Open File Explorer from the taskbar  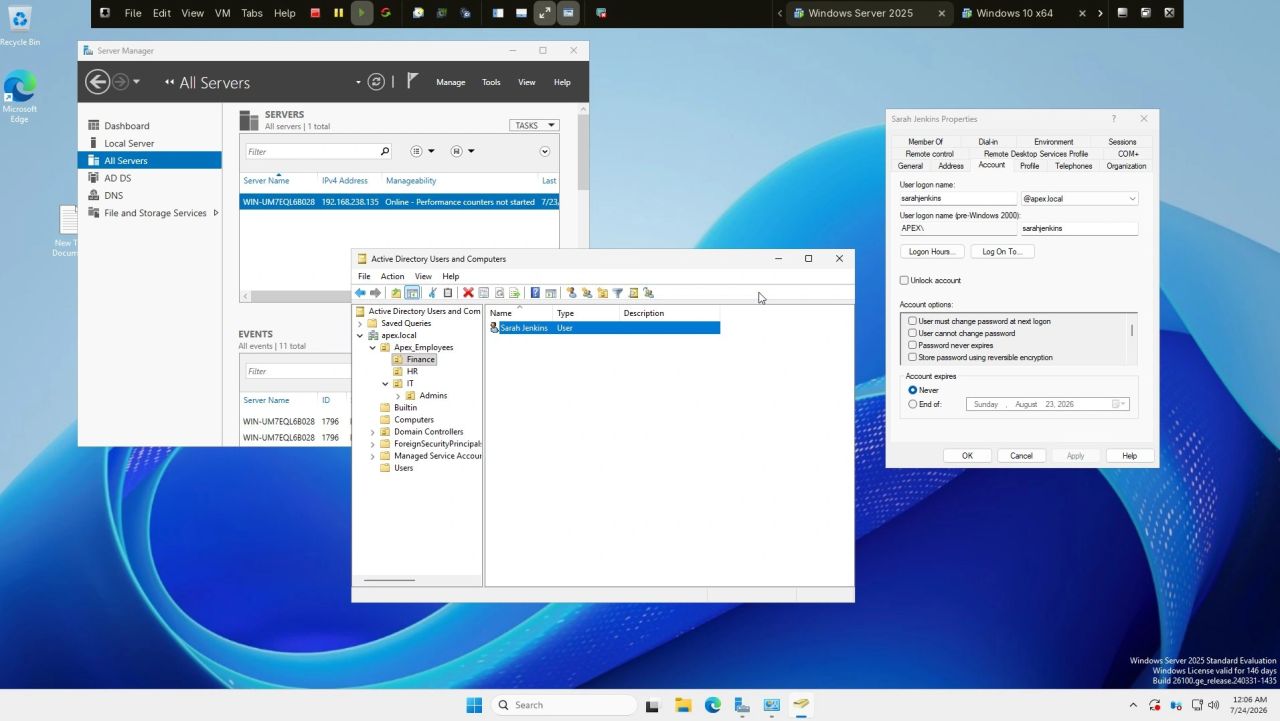(x=683, y=705)
